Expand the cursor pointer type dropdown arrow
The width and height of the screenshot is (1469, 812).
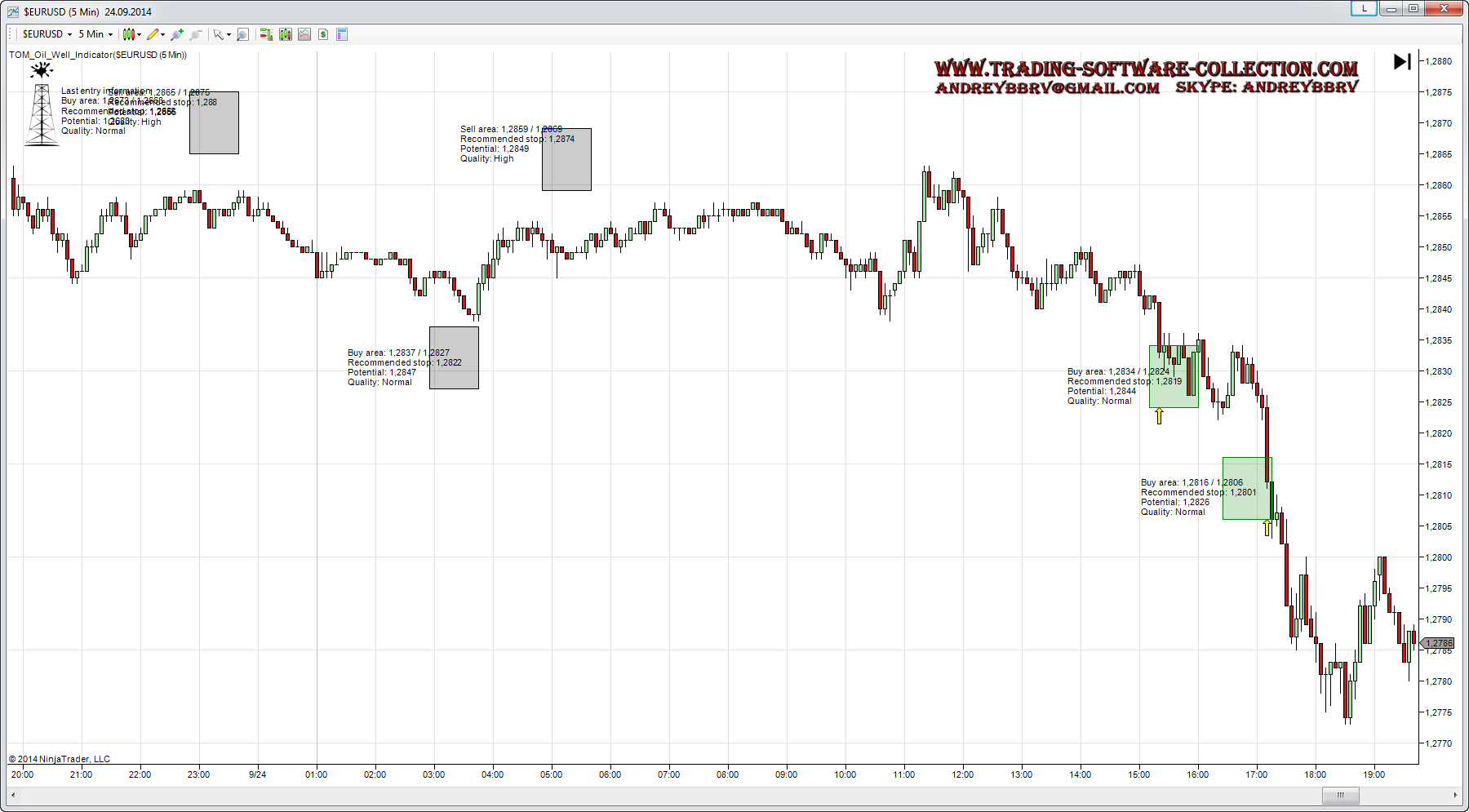pyautogui.click(x=229, y=35)
